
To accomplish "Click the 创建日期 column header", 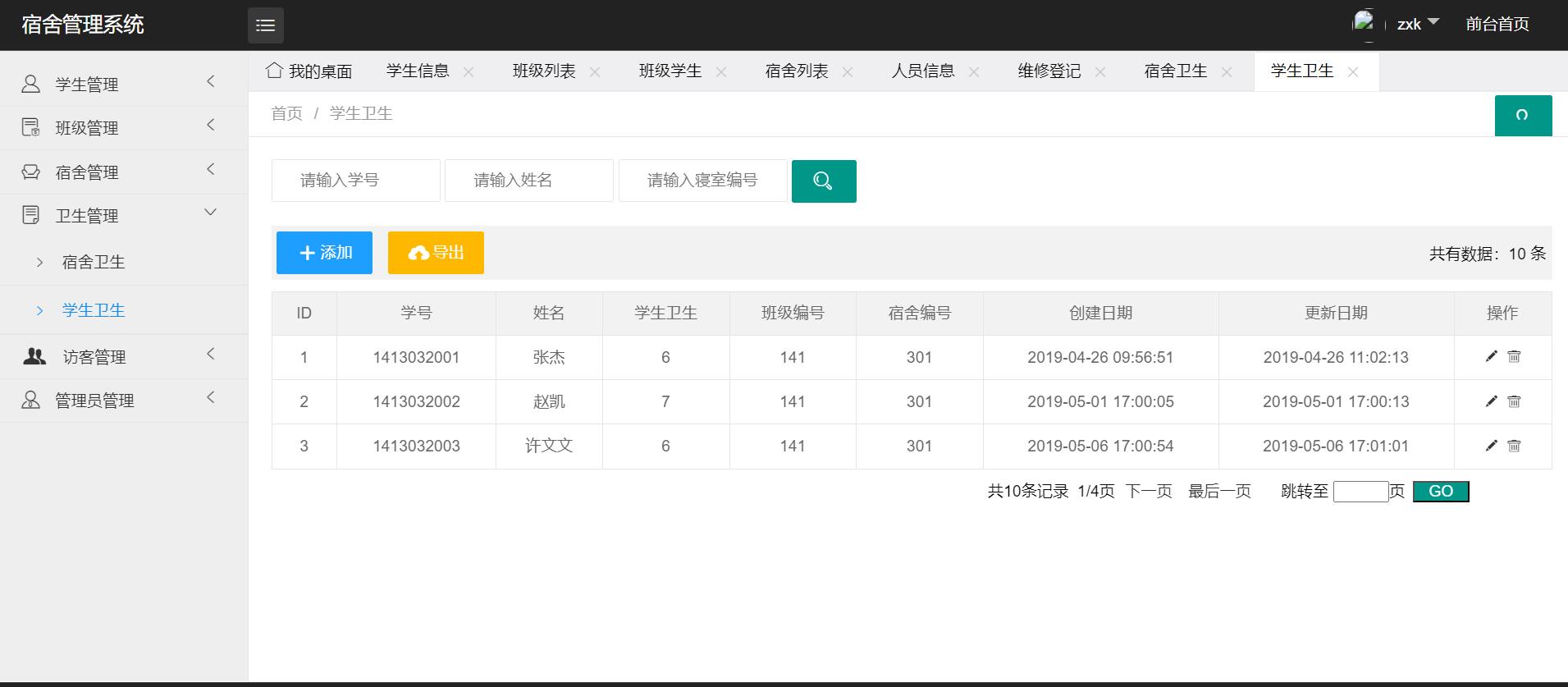I will pos(1100,313).
